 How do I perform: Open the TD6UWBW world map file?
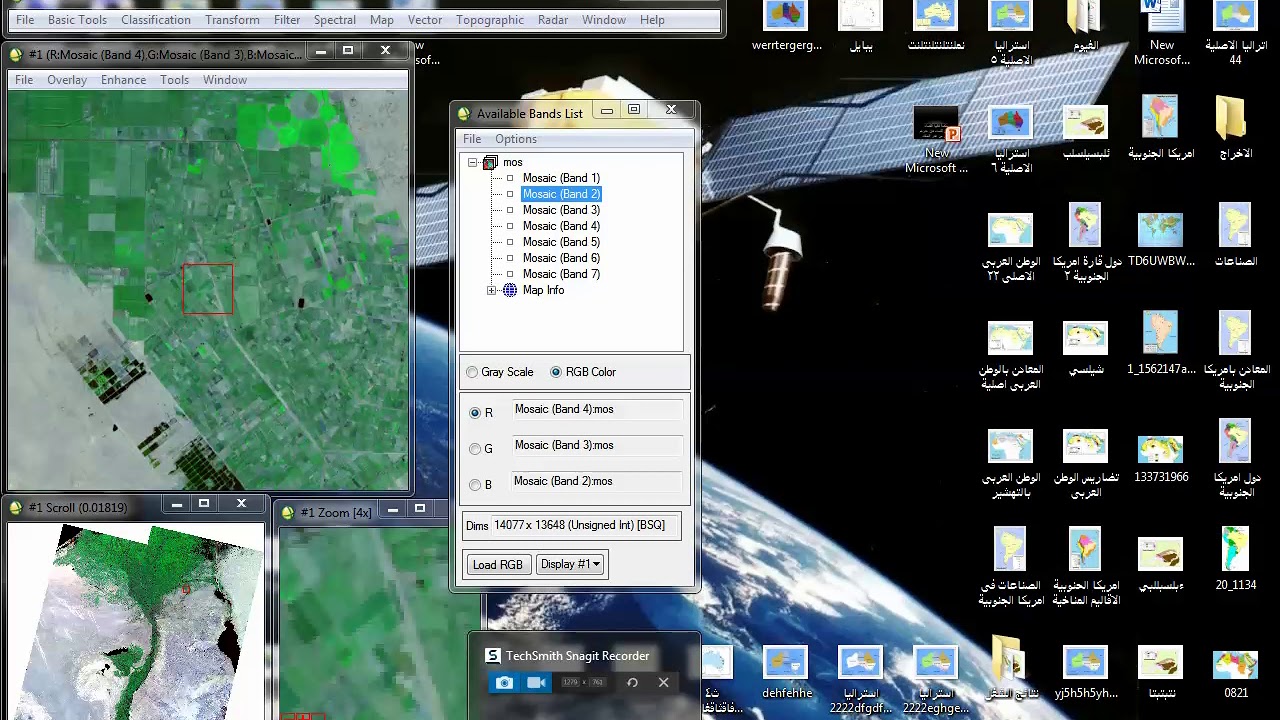click(x=1160, y=229)
